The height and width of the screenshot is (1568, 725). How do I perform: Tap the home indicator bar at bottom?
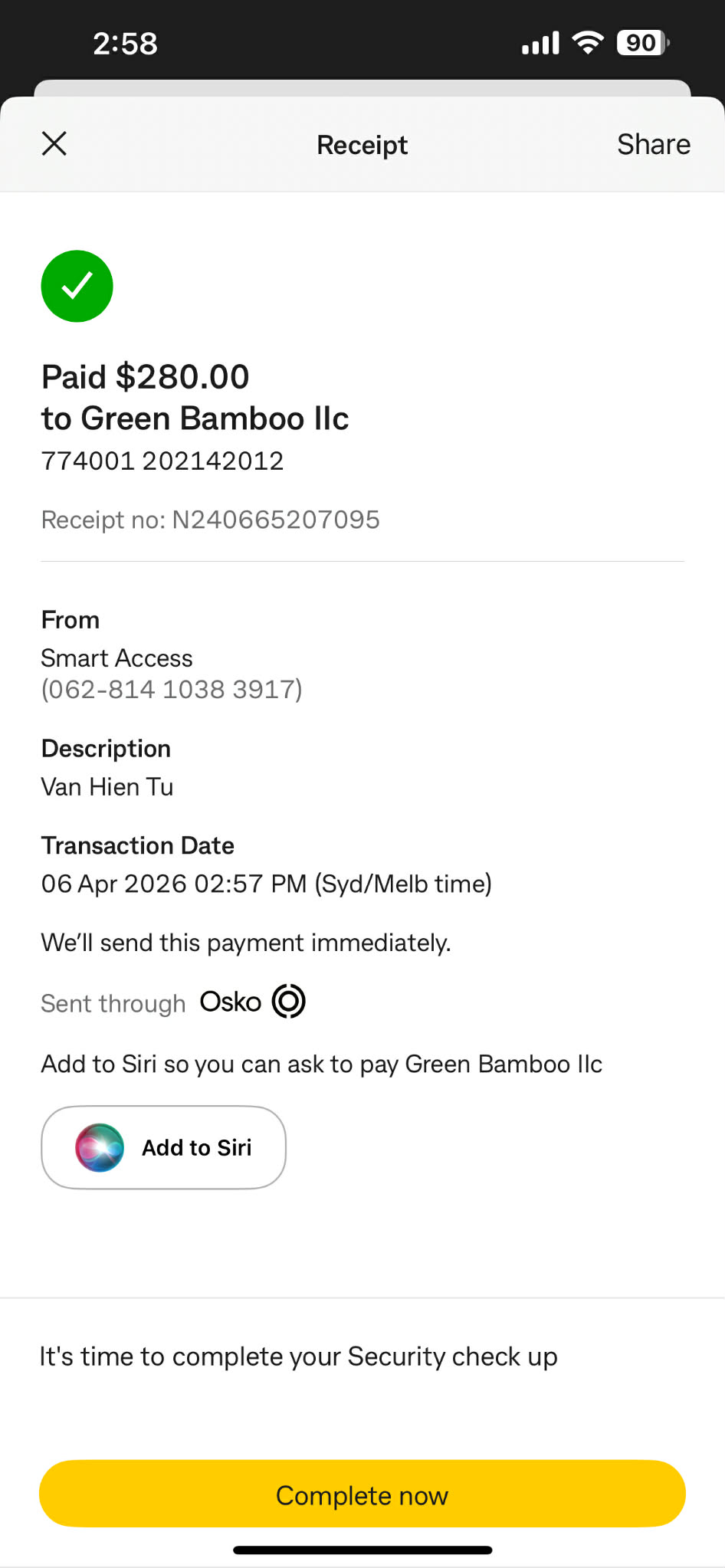coord(362,1550)
